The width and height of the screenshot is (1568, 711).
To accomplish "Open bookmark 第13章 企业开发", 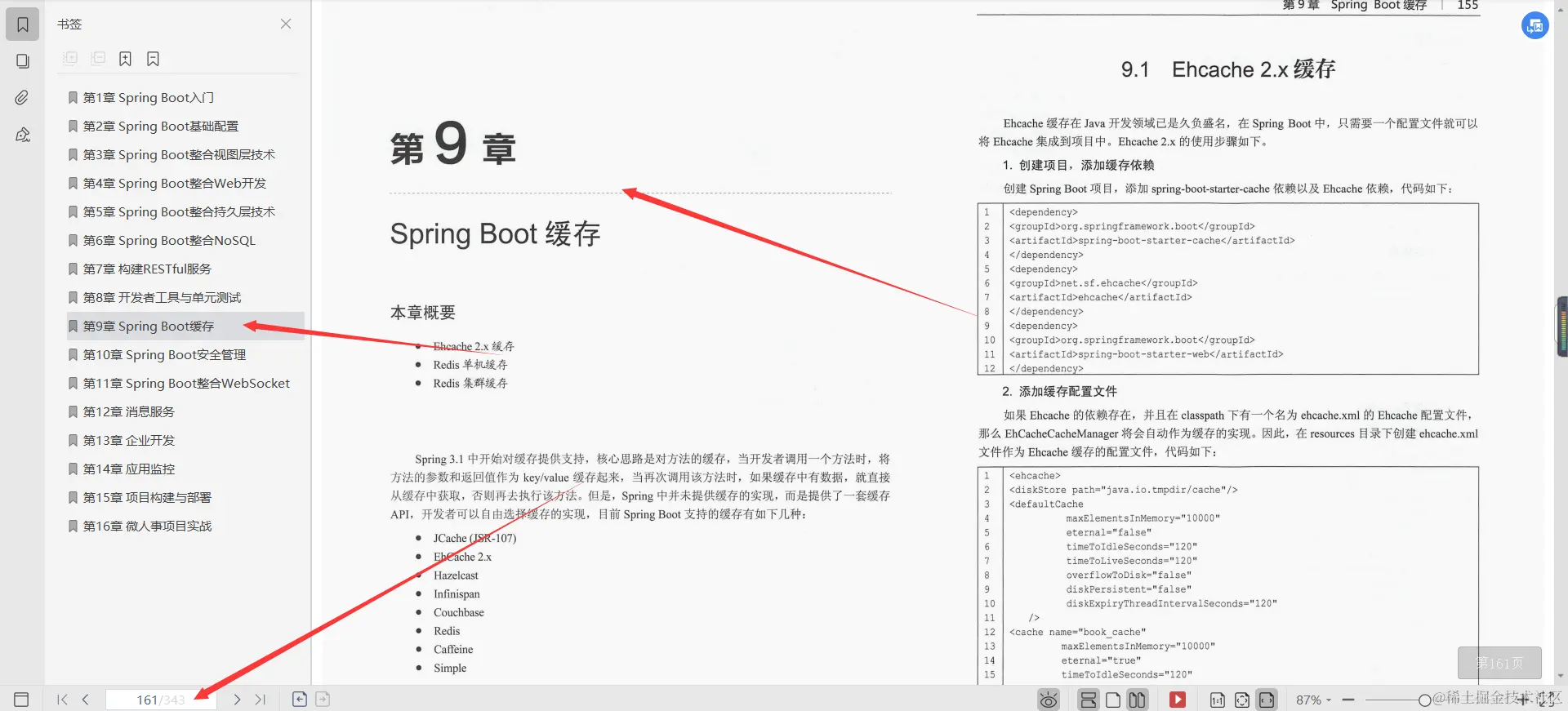I will (129, 440).
